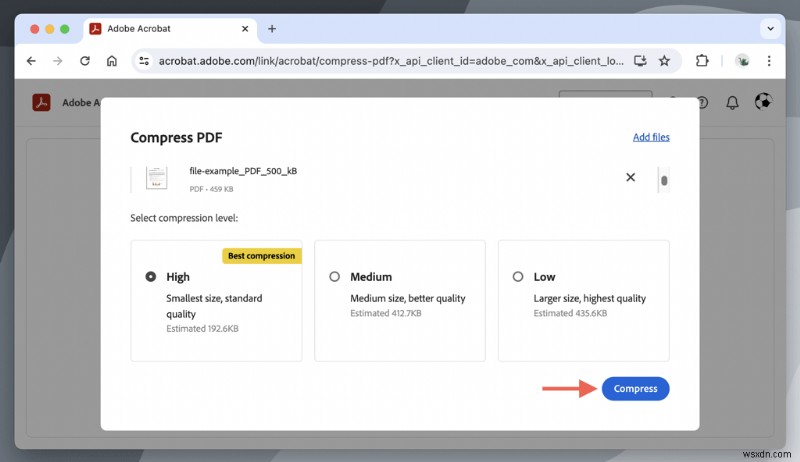This screenshot has width=800, height=462.
Task: Reload the page with refresh icon
Action: click(x=85, y=61)
